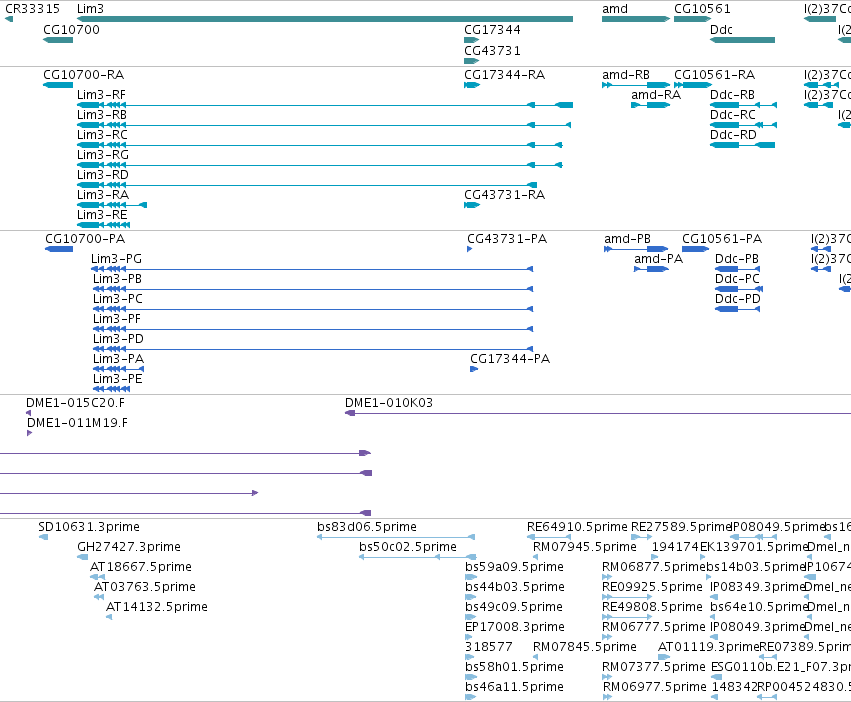Click the Lim3 gene bar glyph
This screenshot has height=702, width=851.
(325, 19)
